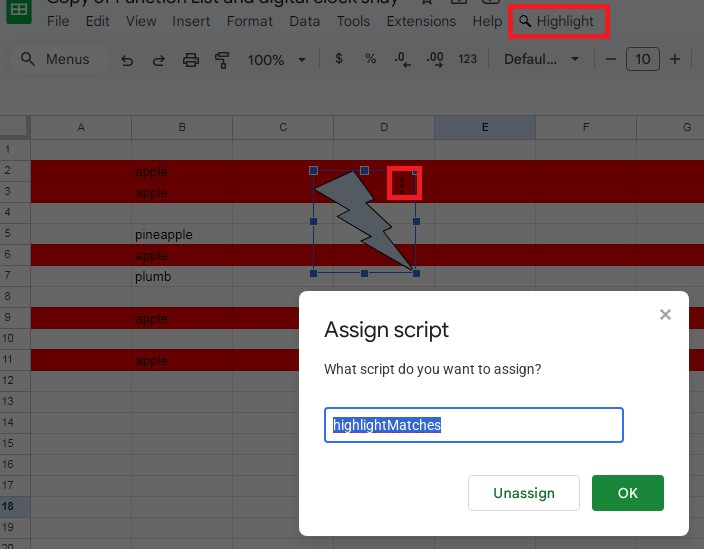The image size is (704, 549).
Task: Open the three-dot menu on lightning drawing
Action: 402,185
